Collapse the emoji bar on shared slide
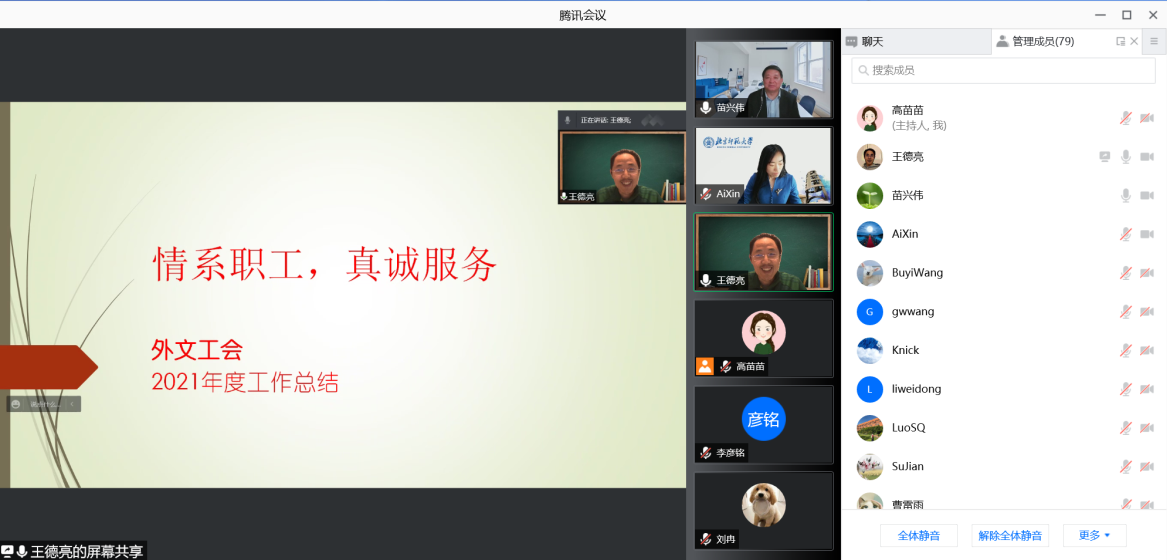The height and width of the screenshot is (560, 1167). coord(72,405)
